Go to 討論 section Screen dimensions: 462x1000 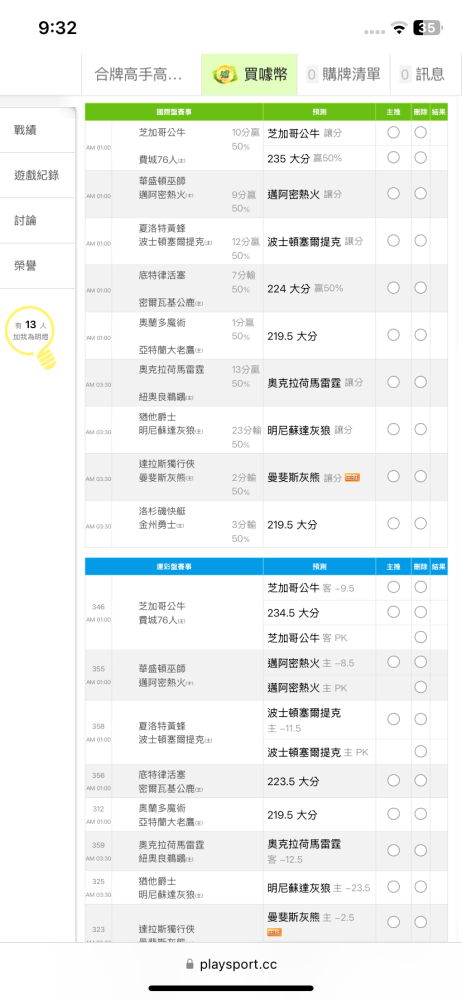tap(38, 221)
